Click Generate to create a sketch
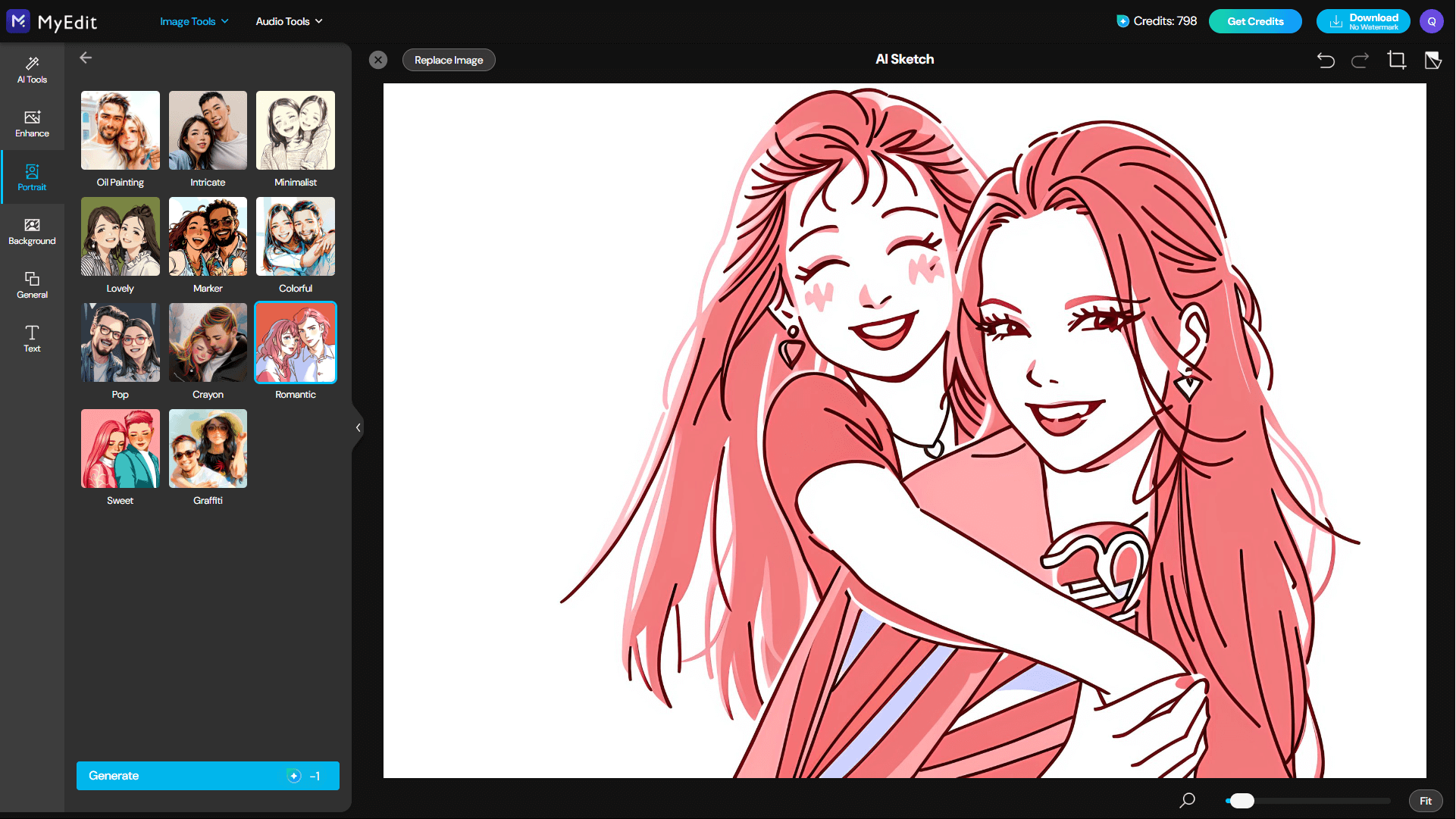 tap(208, 775)
